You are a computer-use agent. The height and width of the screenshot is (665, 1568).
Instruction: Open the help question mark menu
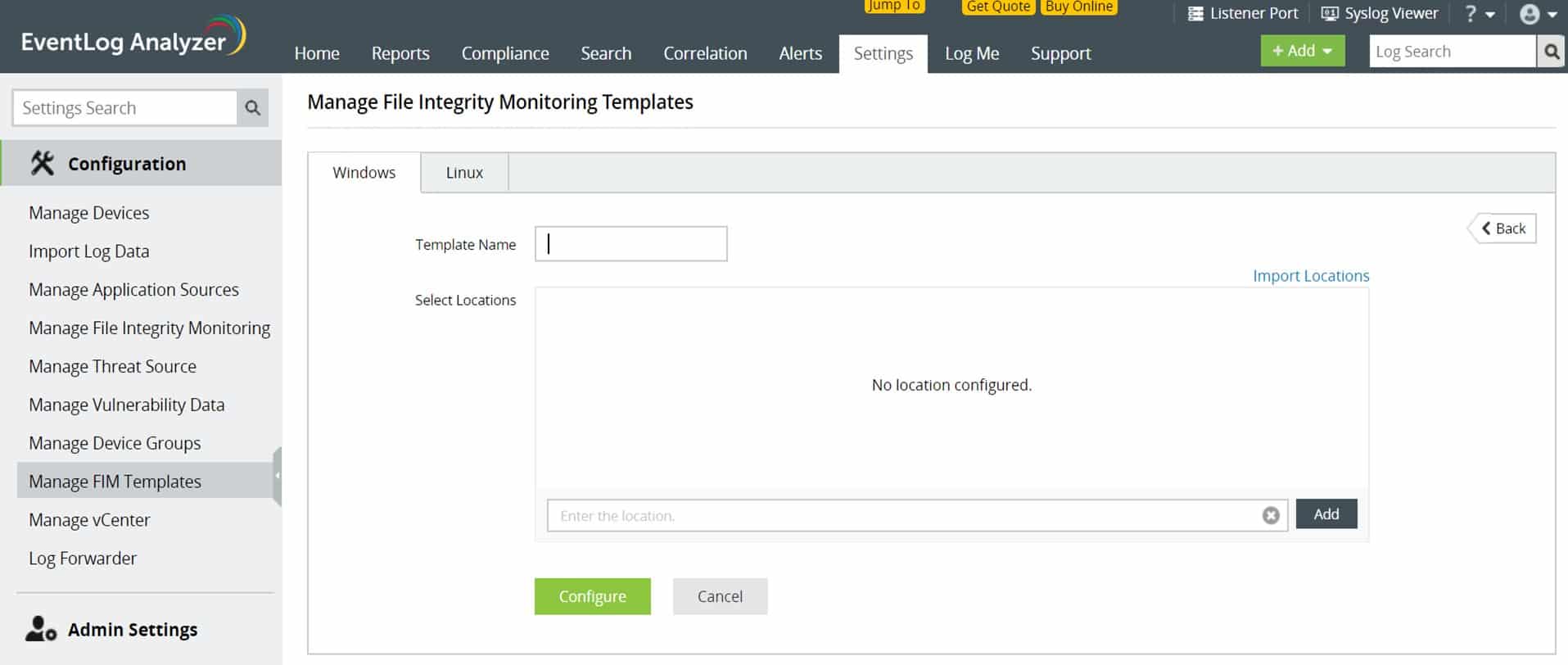pos(1479,14)
